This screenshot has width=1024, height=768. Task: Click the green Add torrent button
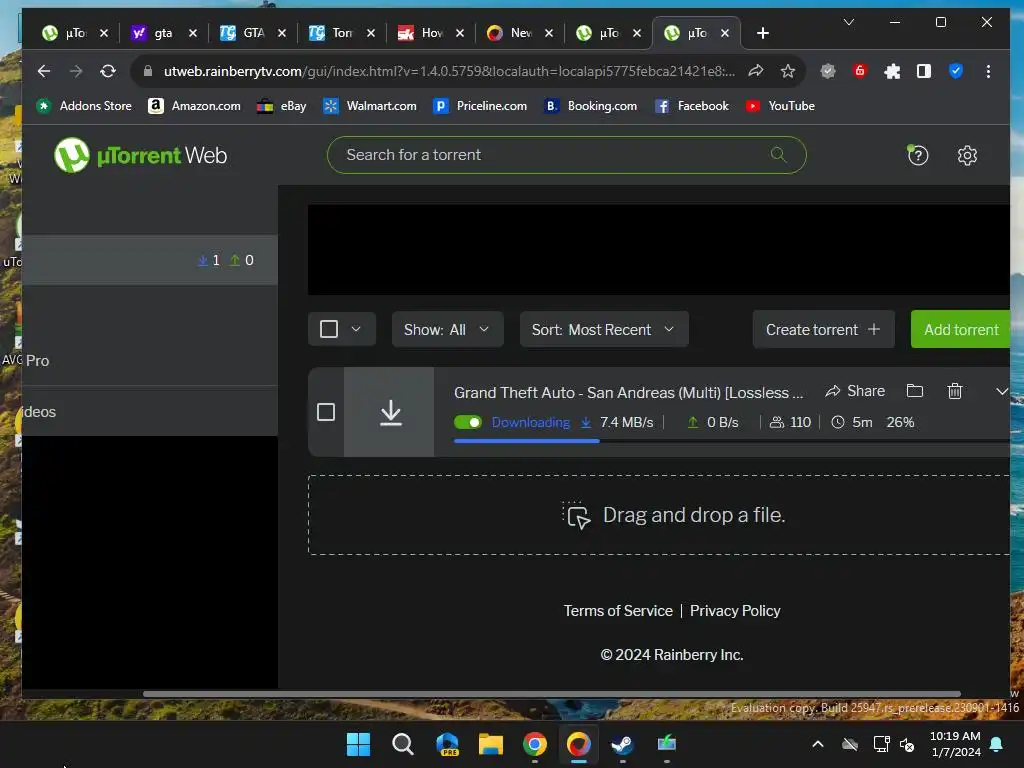pos(961,329)
